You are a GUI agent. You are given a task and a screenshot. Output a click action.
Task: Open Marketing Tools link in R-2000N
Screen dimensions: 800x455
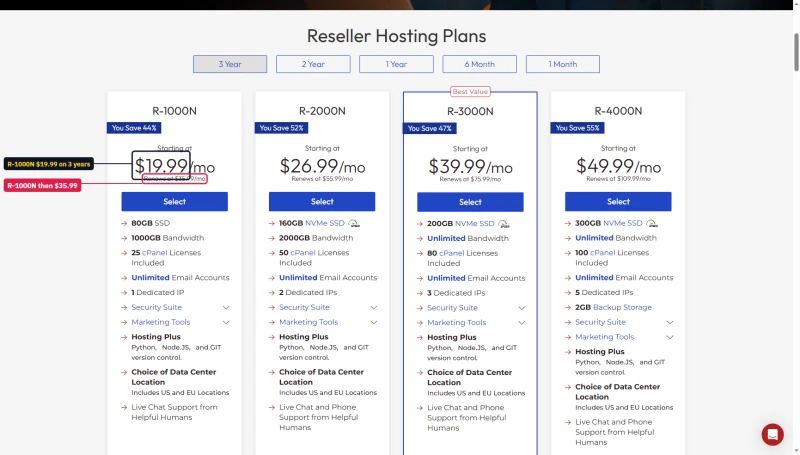click(x=309, y=322)
